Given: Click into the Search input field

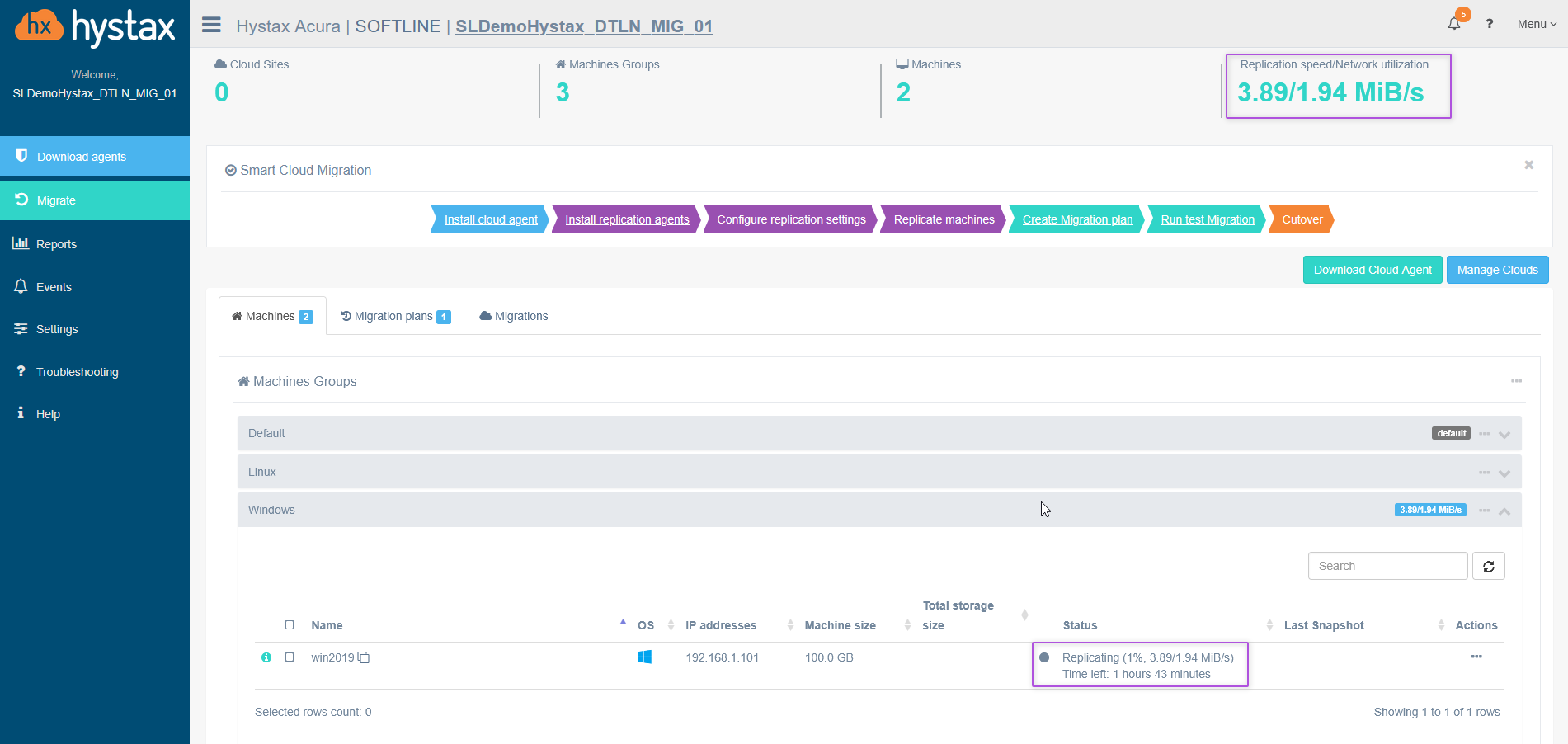Looking at the screenshot, I should point(1387,566).
